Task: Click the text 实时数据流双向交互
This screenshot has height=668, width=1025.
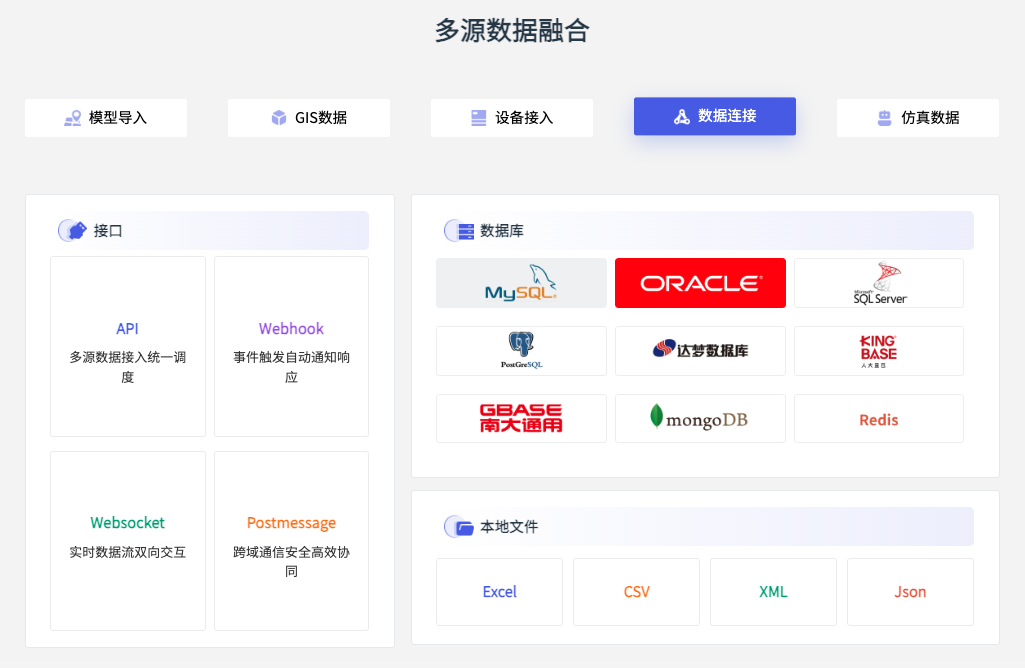Action: pyautogui.click(x=128, y=552)
